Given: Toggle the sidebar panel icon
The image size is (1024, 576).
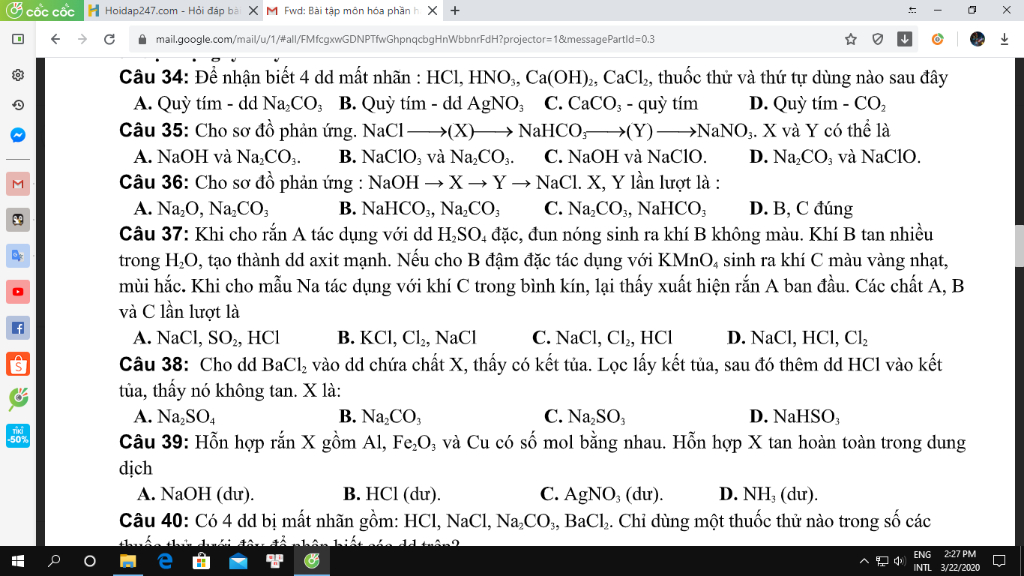Looking at the screenshot, I should pos(18,39).
